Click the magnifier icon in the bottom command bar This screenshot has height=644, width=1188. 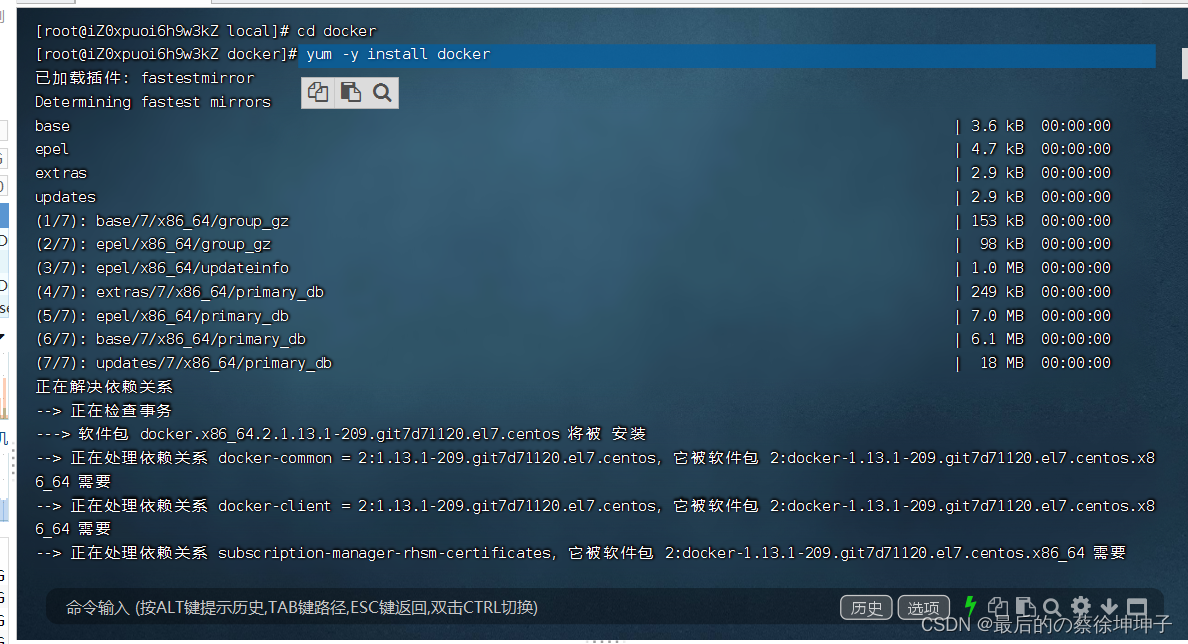coord(1052,607)
